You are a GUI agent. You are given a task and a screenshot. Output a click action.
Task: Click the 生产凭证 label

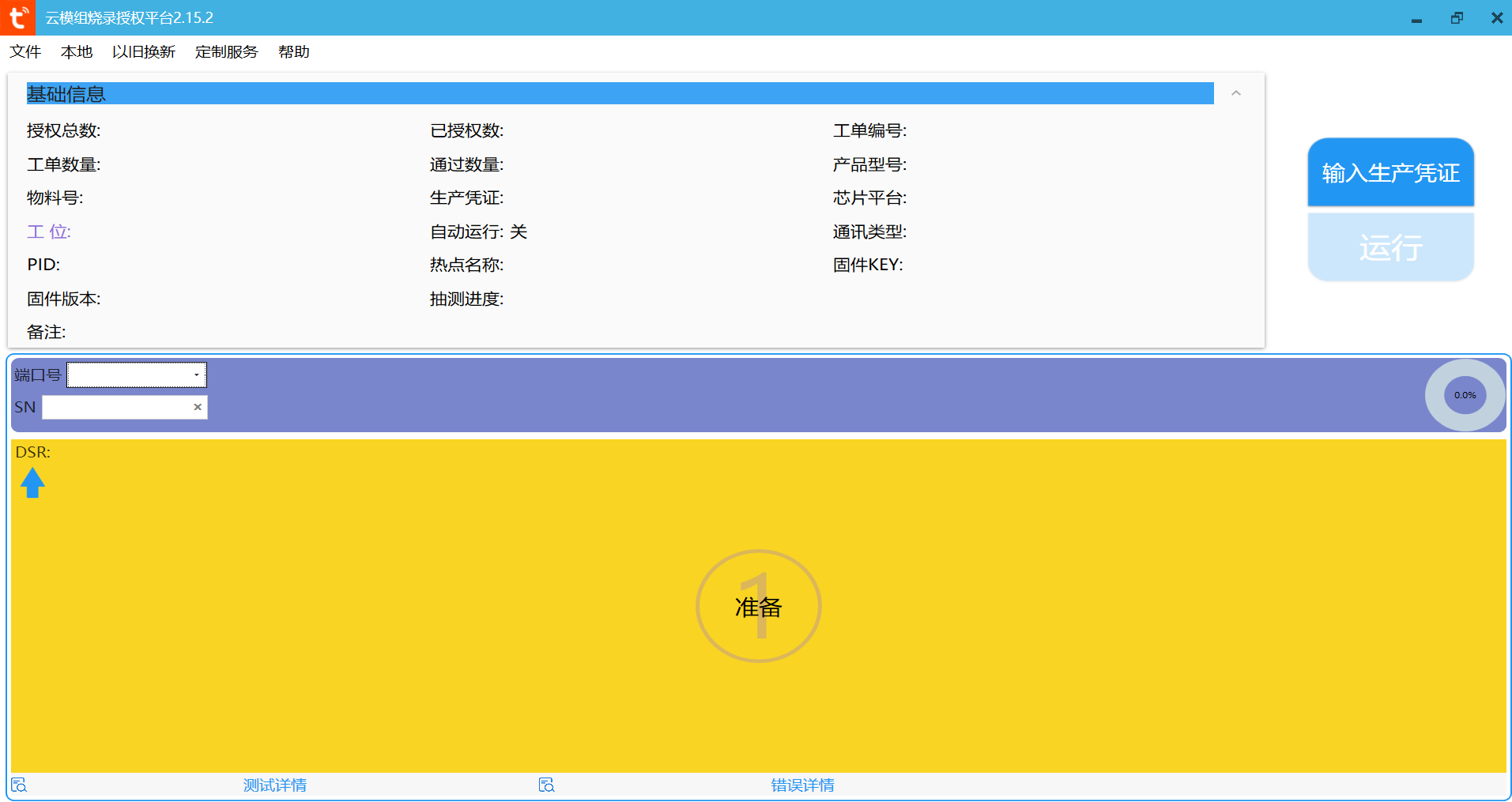coord(466,198)
